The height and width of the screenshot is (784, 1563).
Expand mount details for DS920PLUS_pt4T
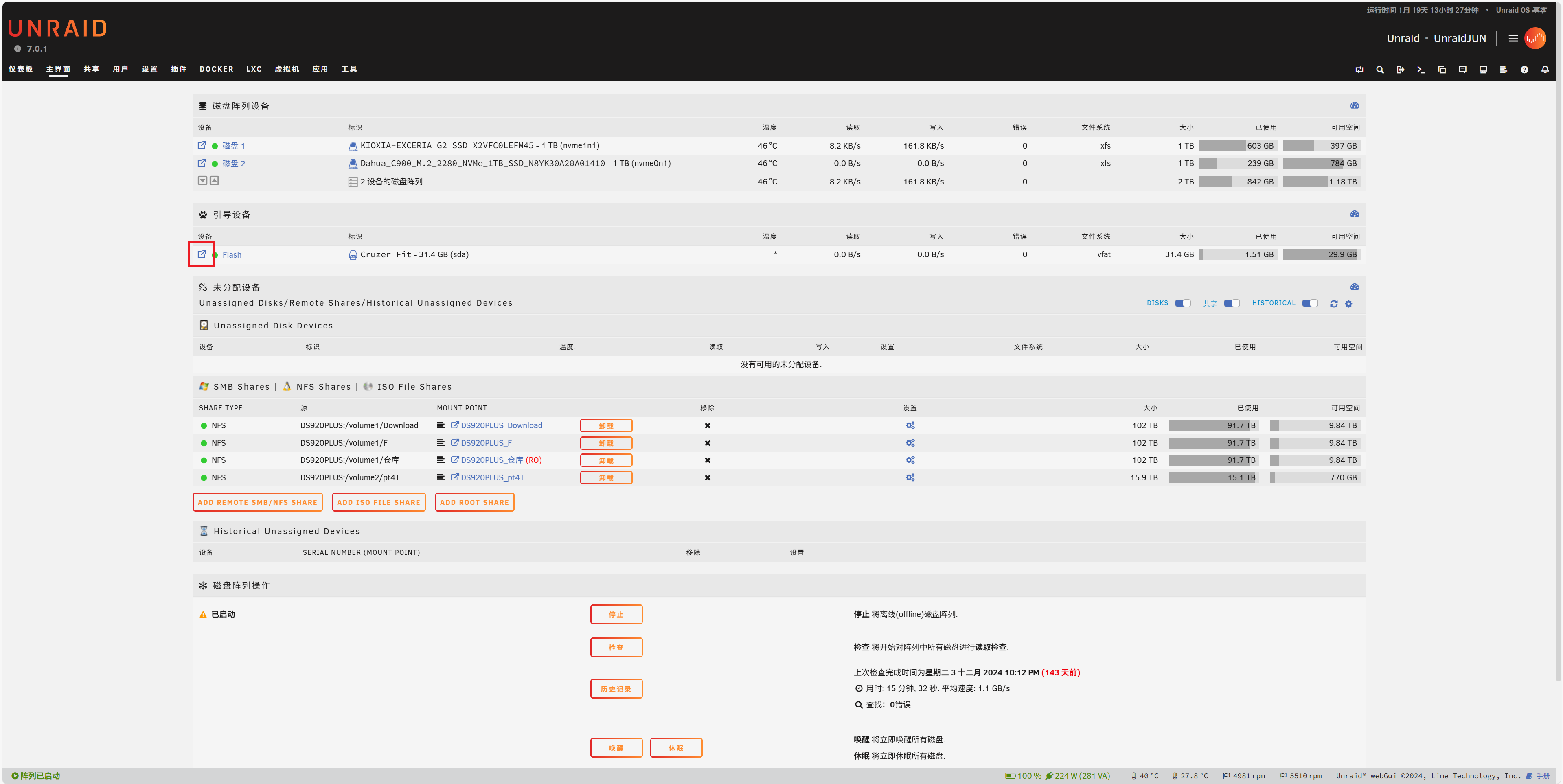pos(441,477)
